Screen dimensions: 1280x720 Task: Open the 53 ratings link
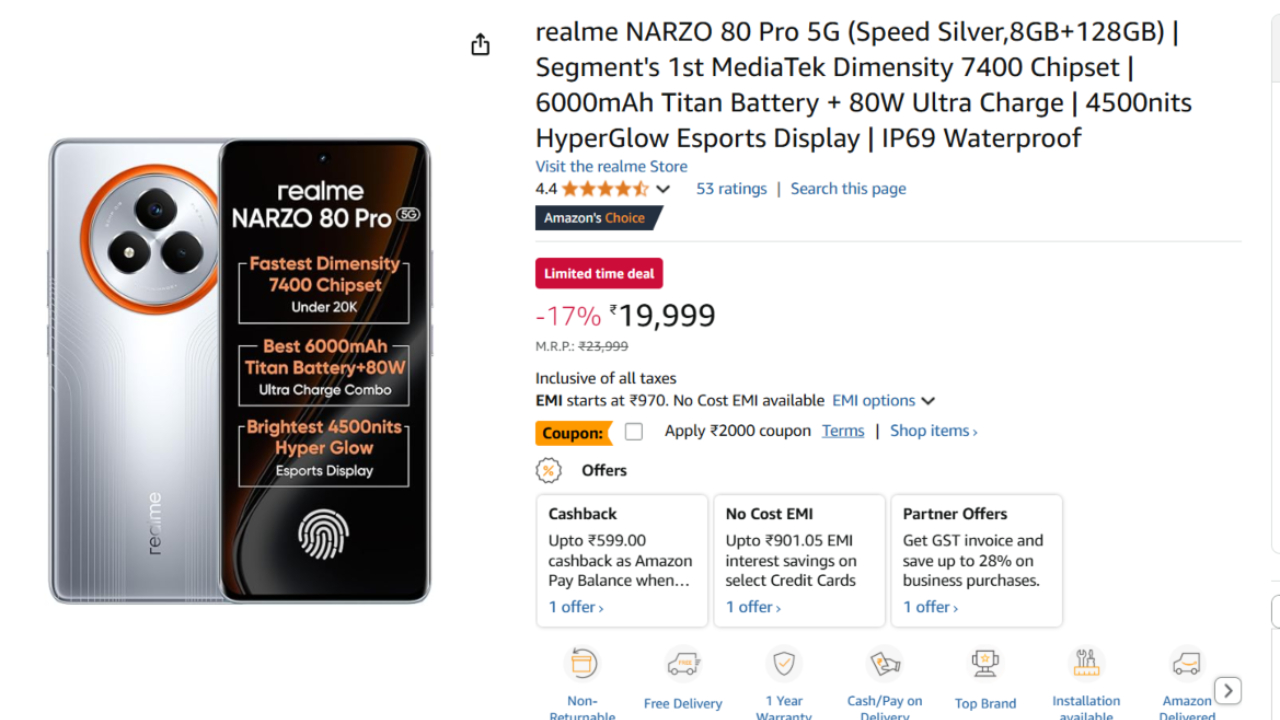click(x=731, y=189)
